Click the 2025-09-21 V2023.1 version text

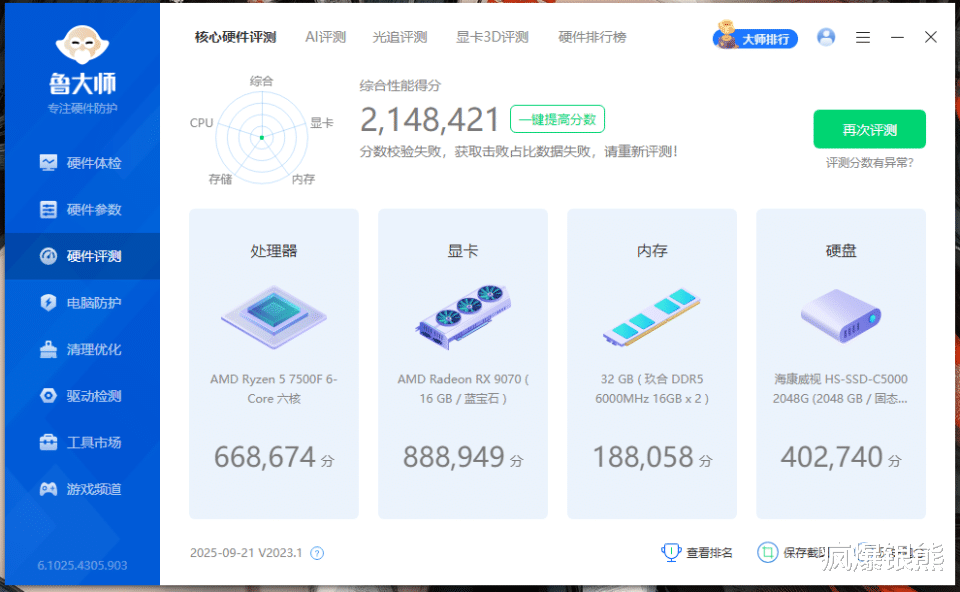[246, 553]
